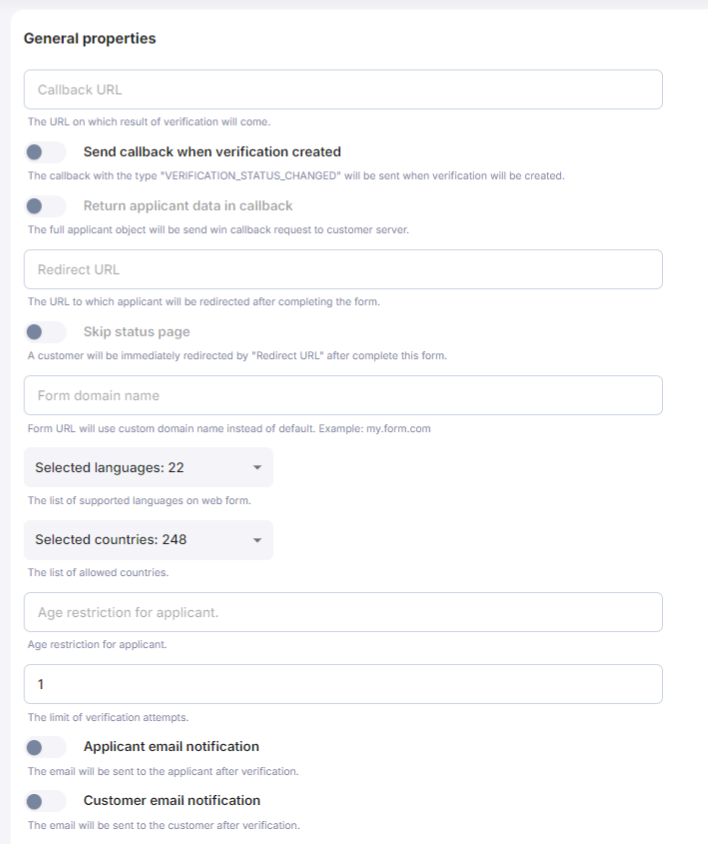Click the 'Applicant email notification' label
This screenshot has width=708, height=844.
[x=171, y=747]
